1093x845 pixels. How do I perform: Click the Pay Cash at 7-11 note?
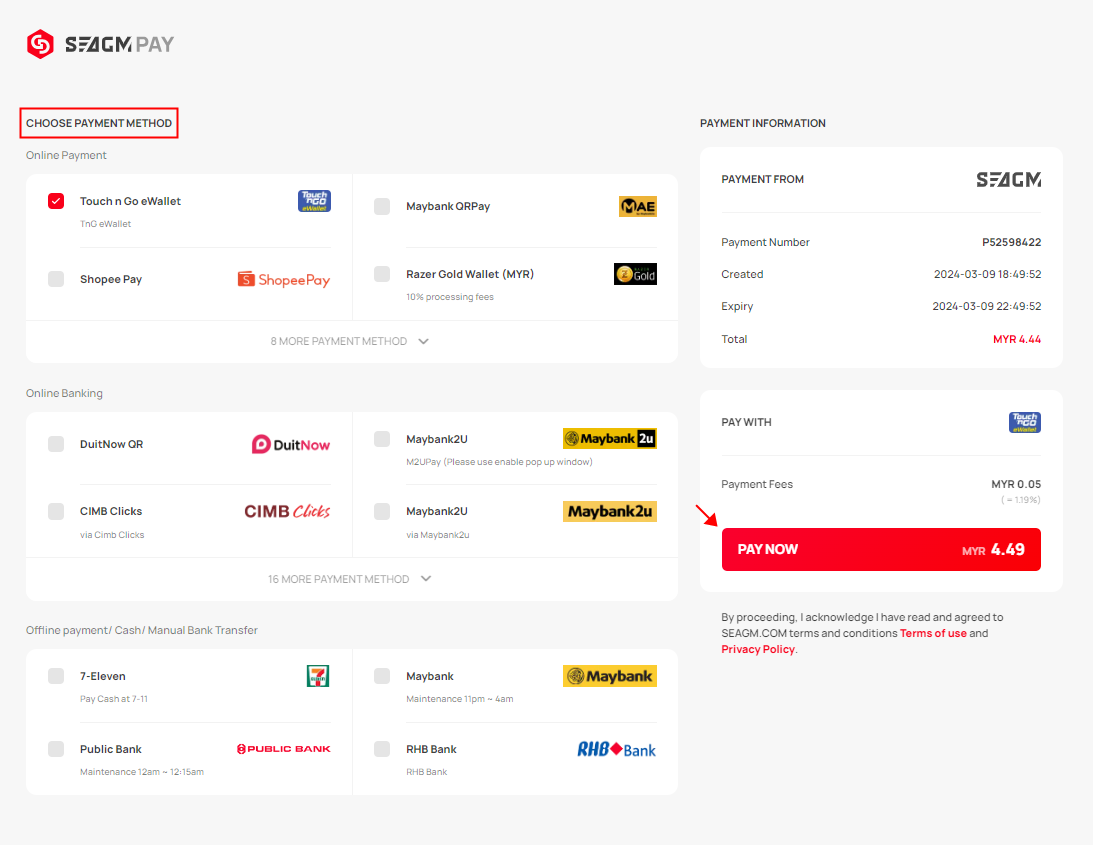coord(114,699)
